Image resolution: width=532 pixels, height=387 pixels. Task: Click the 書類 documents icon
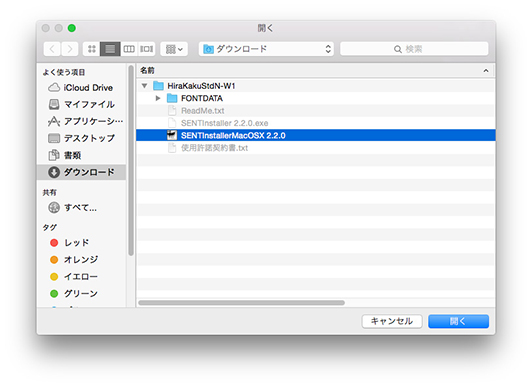click(x=54, y=155)
